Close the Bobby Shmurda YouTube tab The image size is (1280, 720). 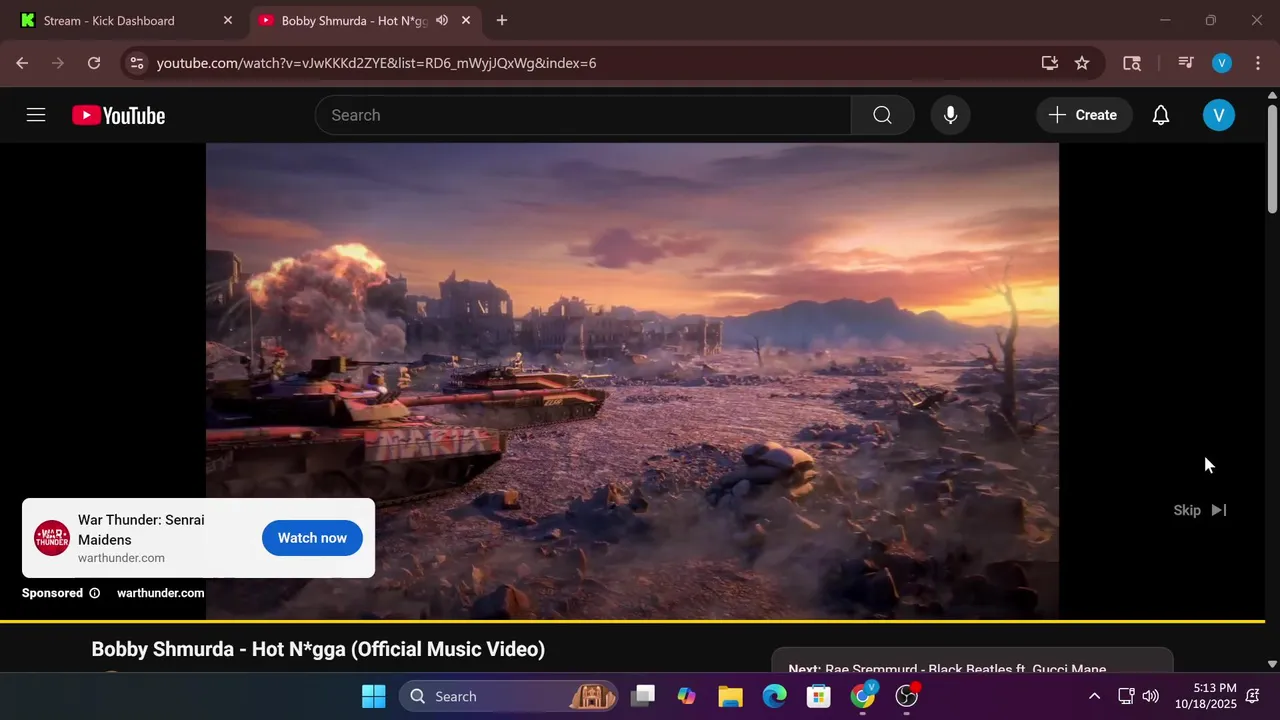tap(466, 20)
